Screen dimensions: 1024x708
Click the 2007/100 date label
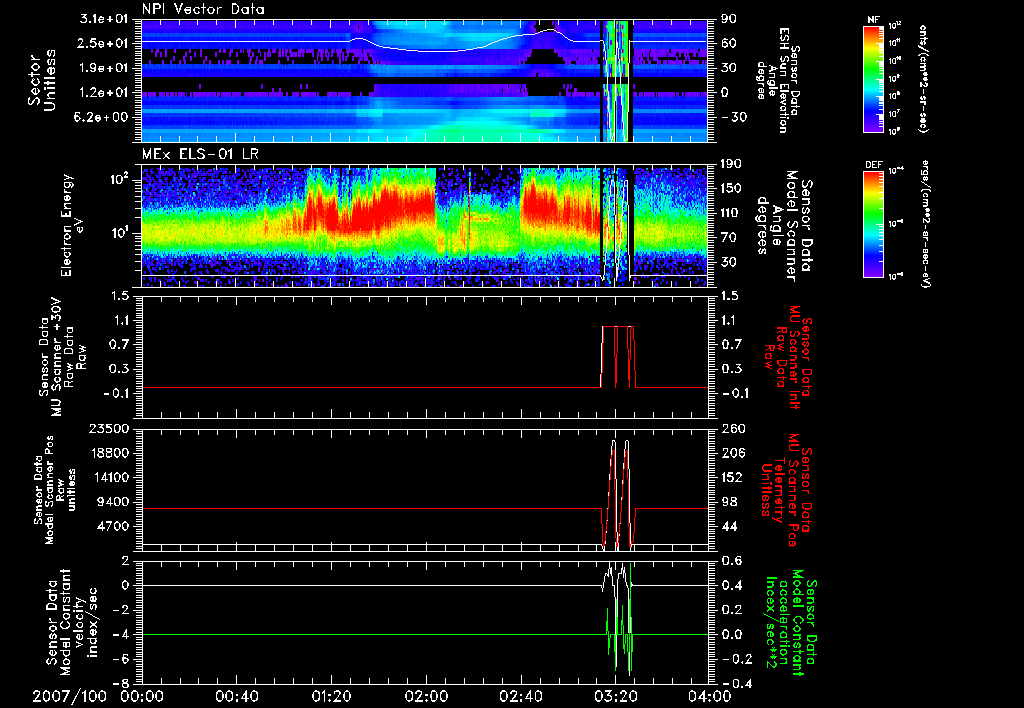click(x=70, y=696)
